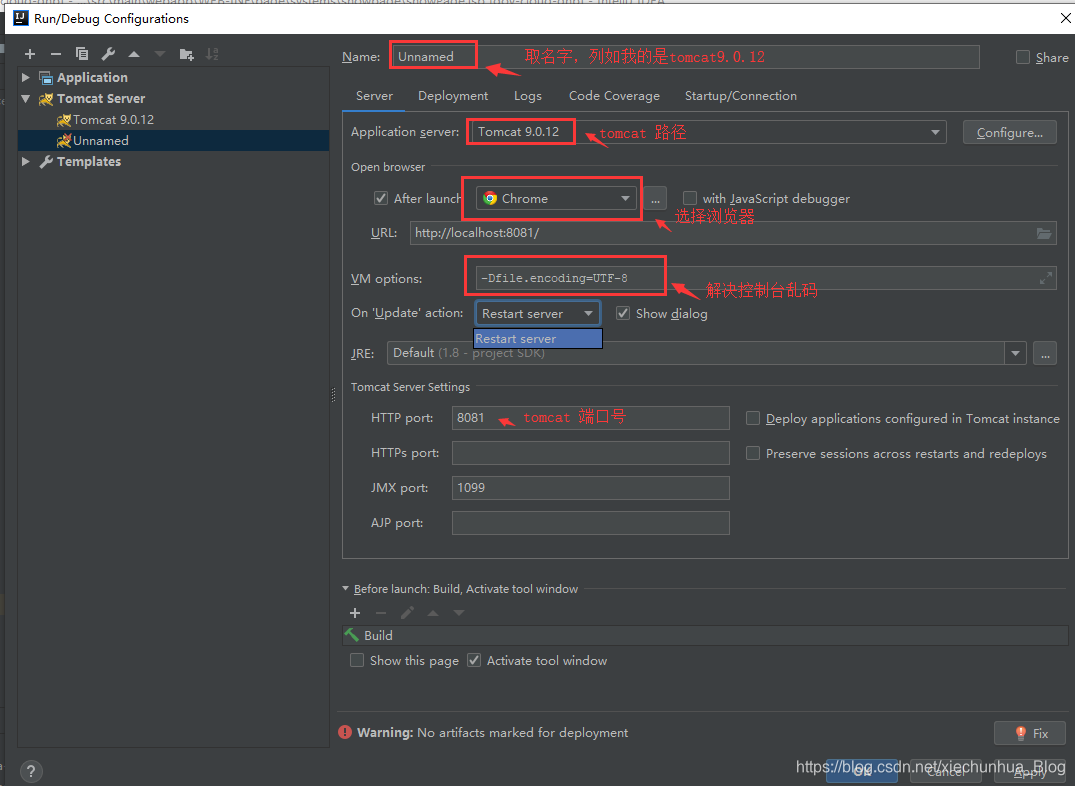Click the red warning icon
1075x786 pixels.
(345, 733)
